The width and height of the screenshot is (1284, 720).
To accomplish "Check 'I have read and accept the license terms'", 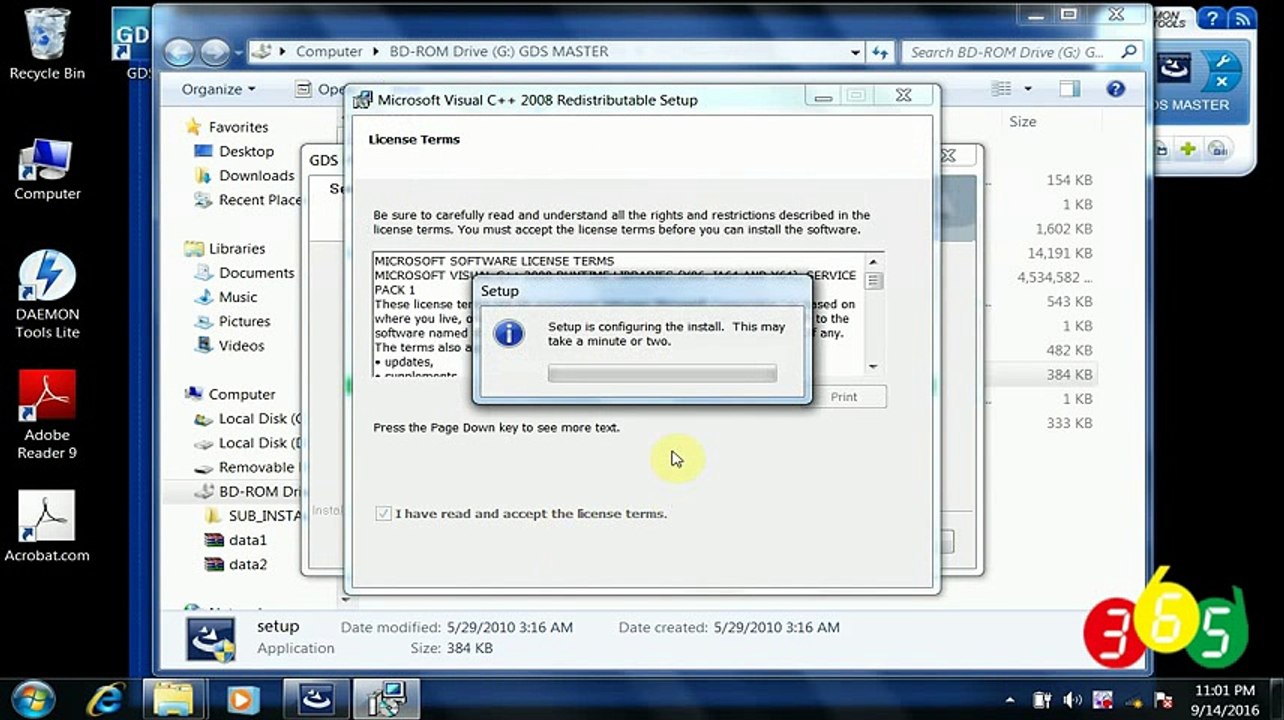I will (383, 513).
